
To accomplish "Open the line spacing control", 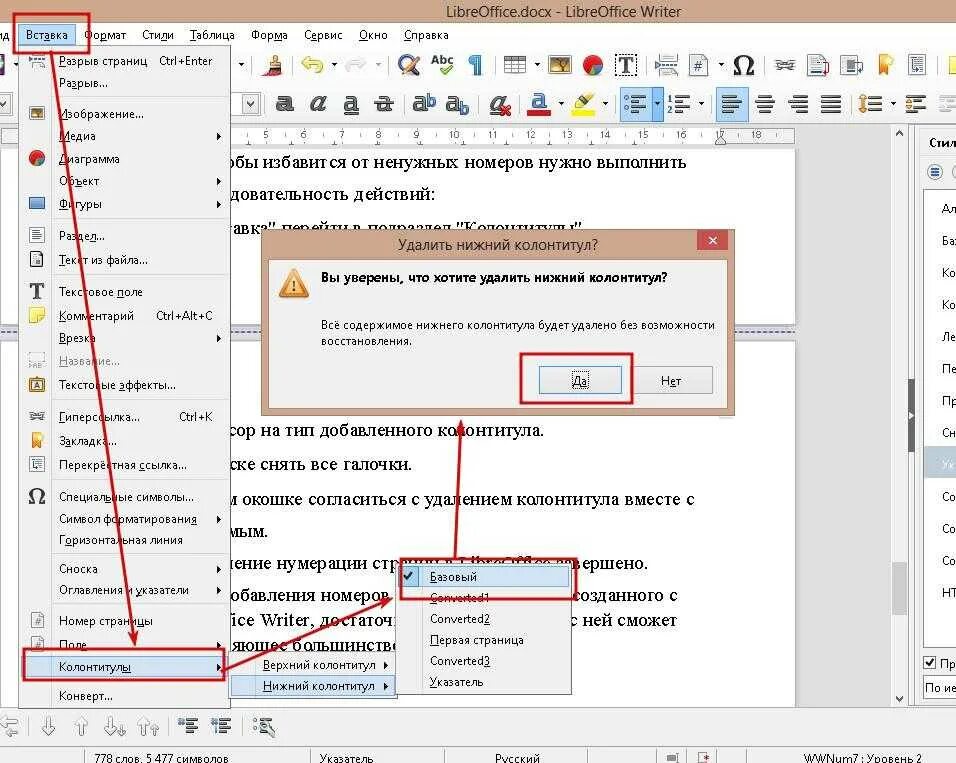I will point(871,104).
